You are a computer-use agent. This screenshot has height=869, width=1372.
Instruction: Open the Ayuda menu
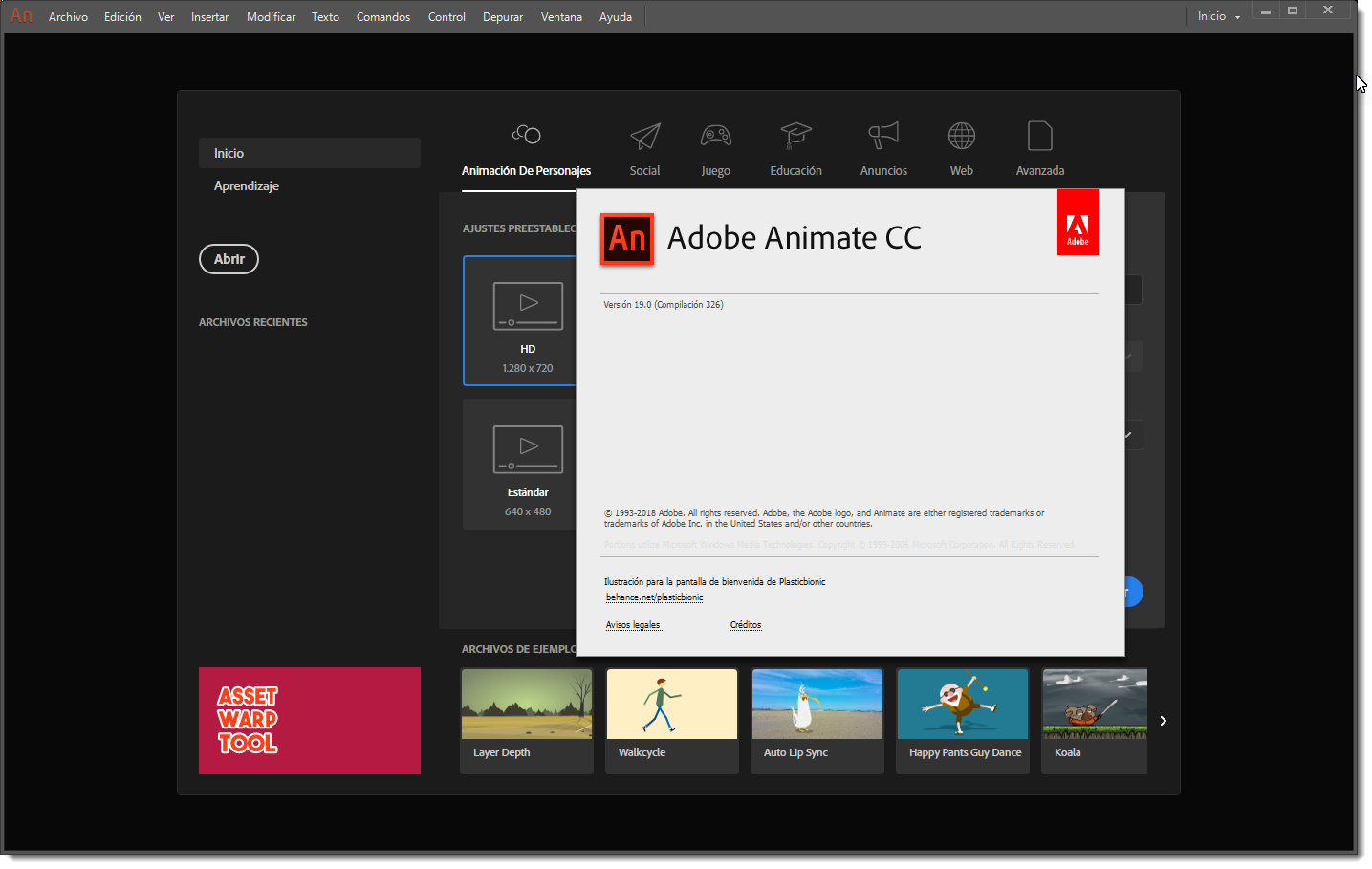click(616, 17)
